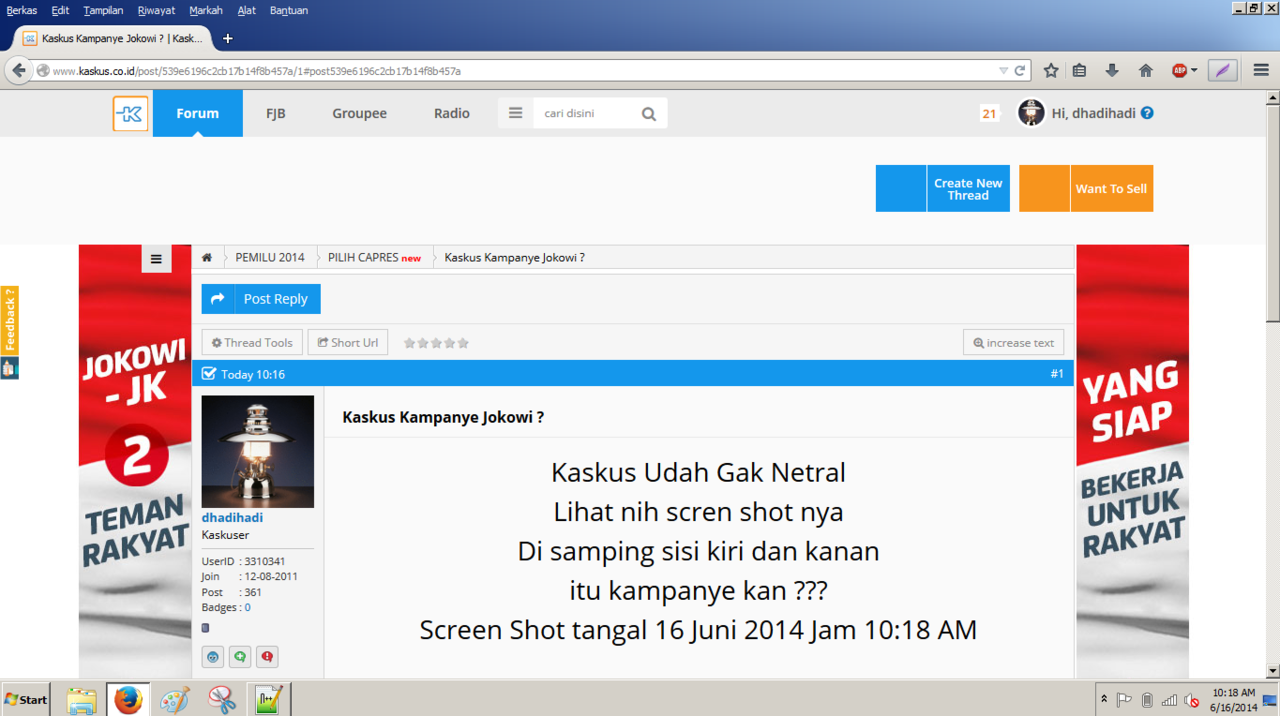The width and height of the screenshot is (1280, 716).
Task: Click the Start button
Action: coord(25,700)
